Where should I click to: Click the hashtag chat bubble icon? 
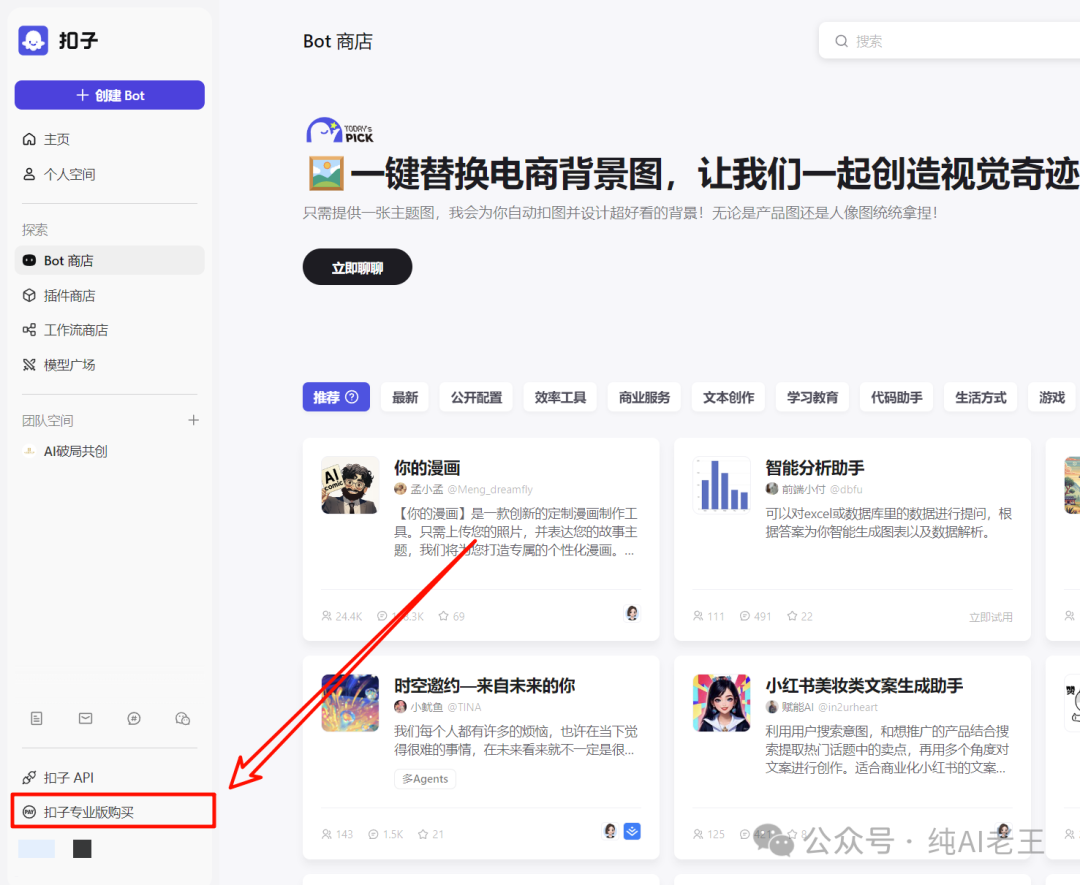click(x=134, y=718)
